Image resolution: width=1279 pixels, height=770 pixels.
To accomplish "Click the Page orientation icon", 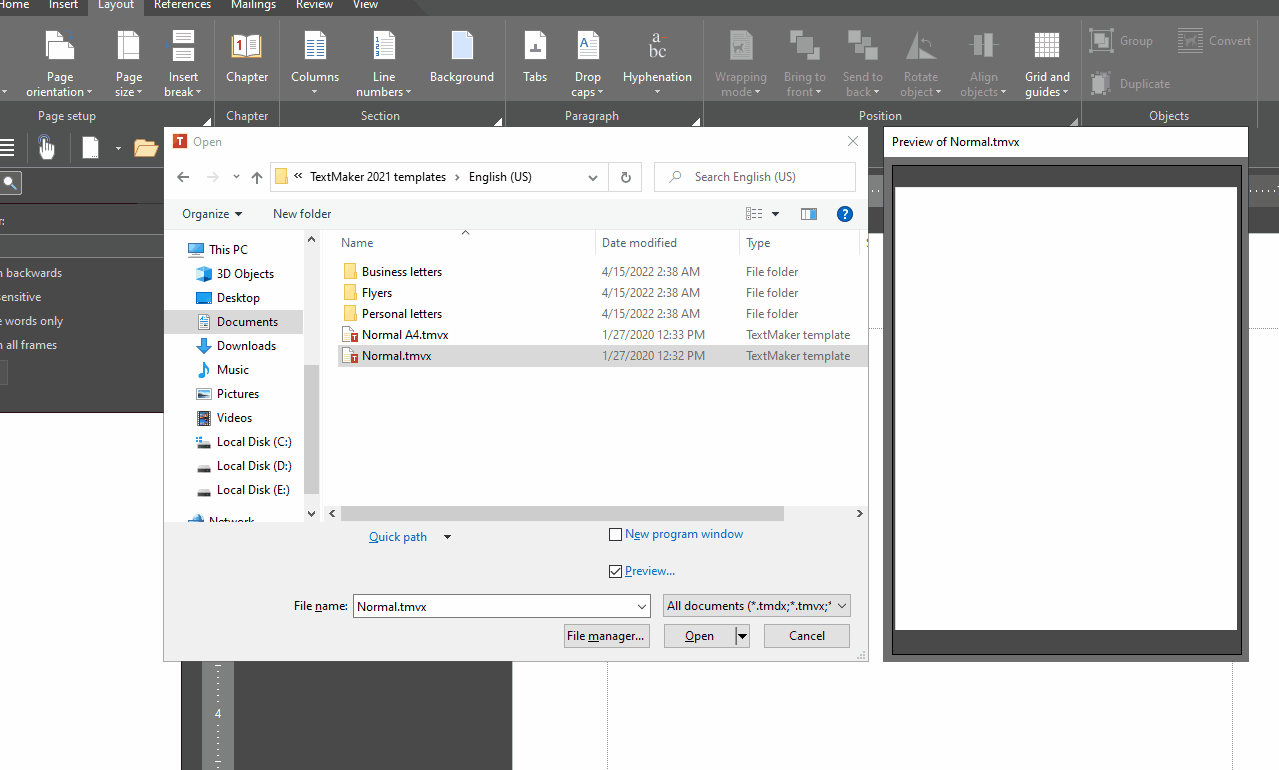I will (x=60, y=47).
